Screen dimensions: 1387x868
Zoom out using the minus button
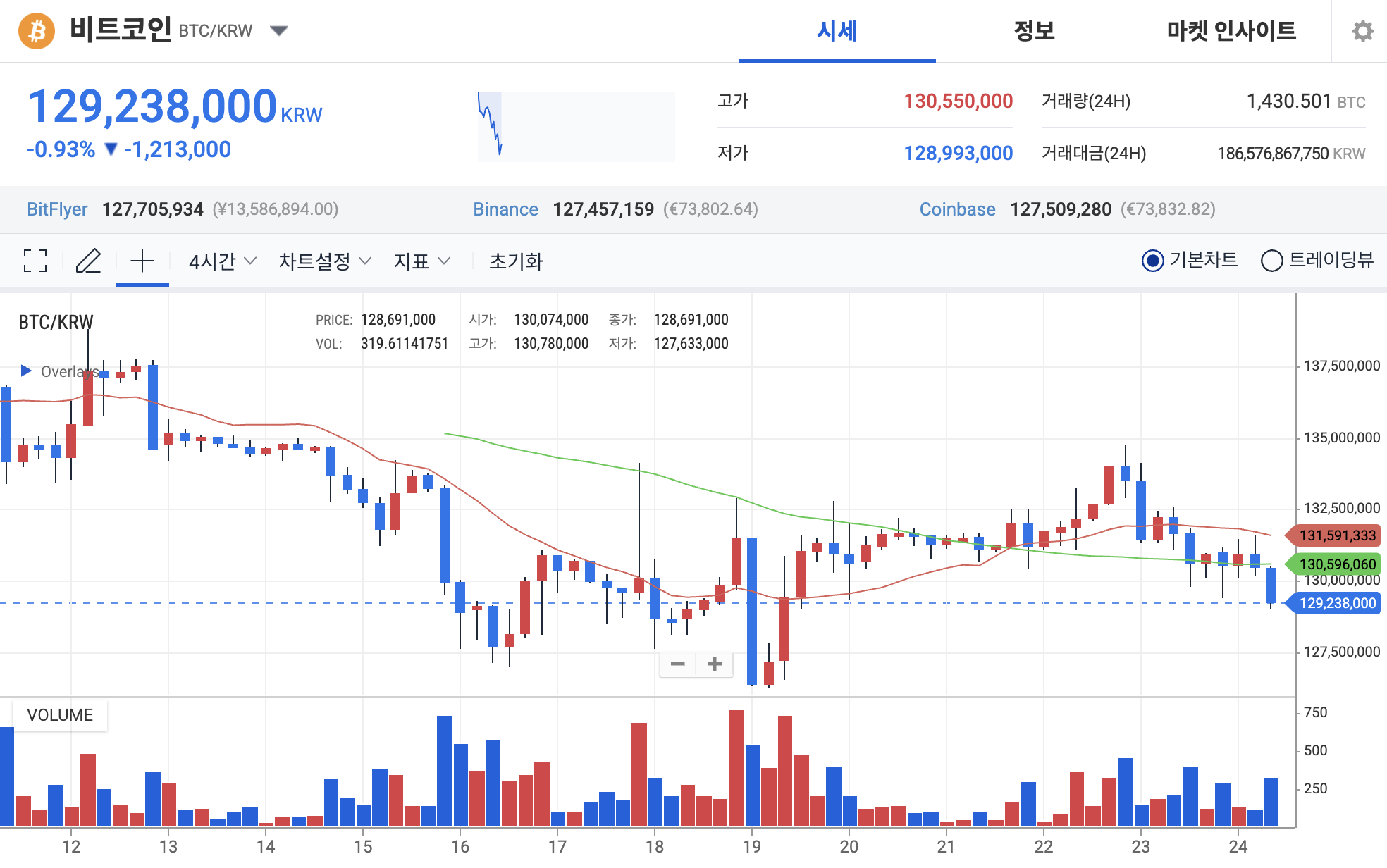coord(677,664)
